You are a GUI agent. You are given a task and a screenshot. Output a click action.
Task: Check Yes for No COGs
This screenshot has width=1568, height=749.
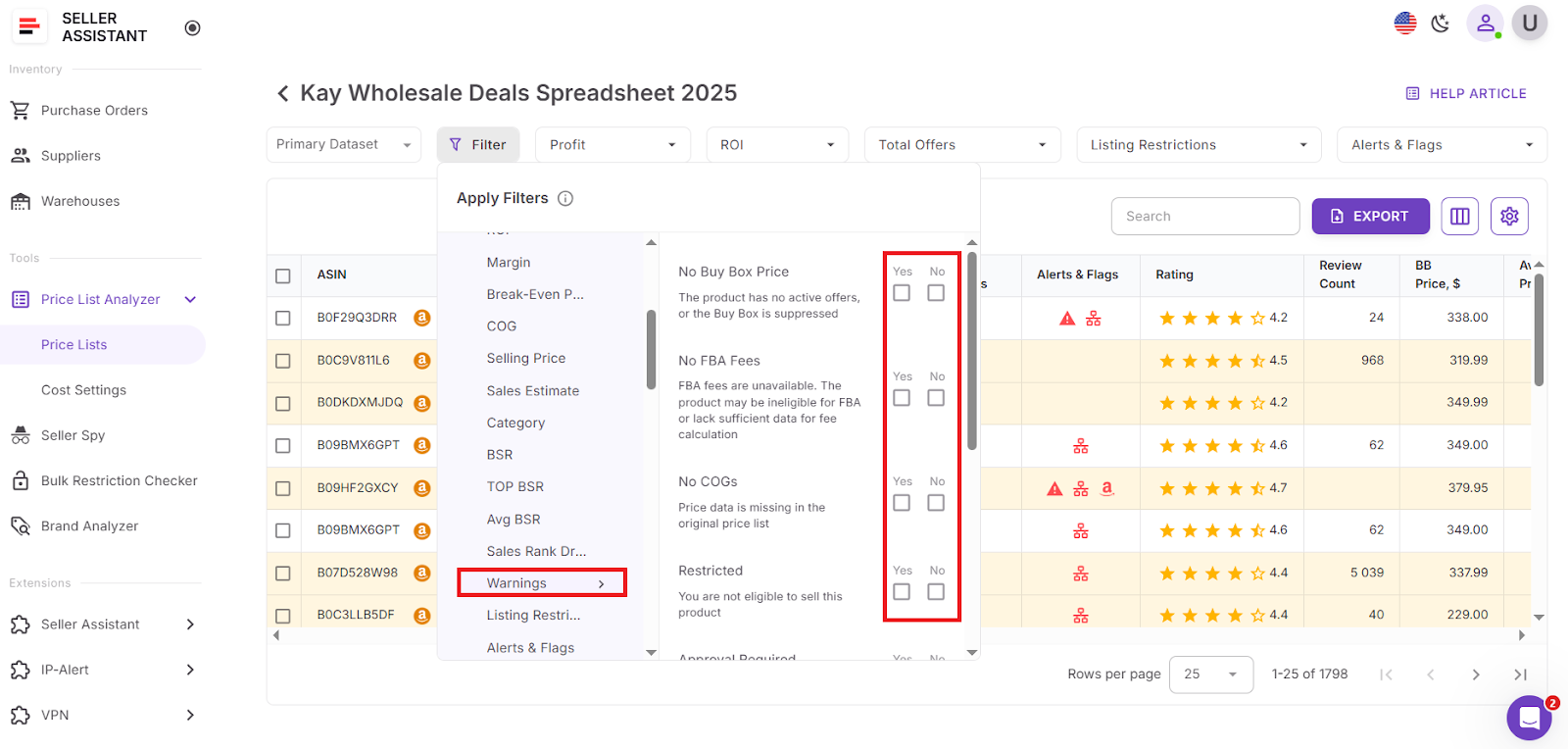pyautogui.click(x=902, y=503)
